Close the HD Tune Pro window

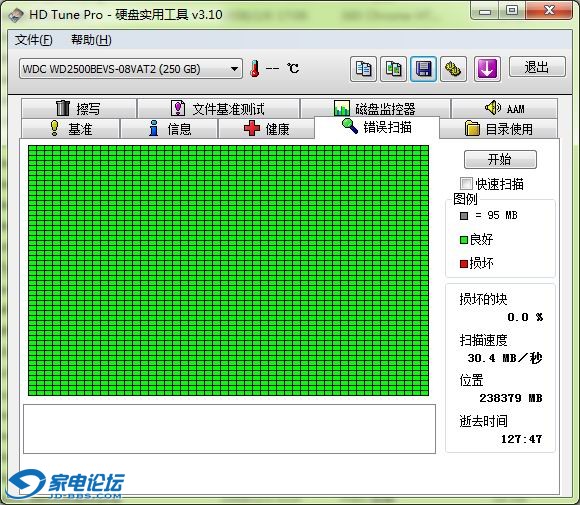pos(549,10)
